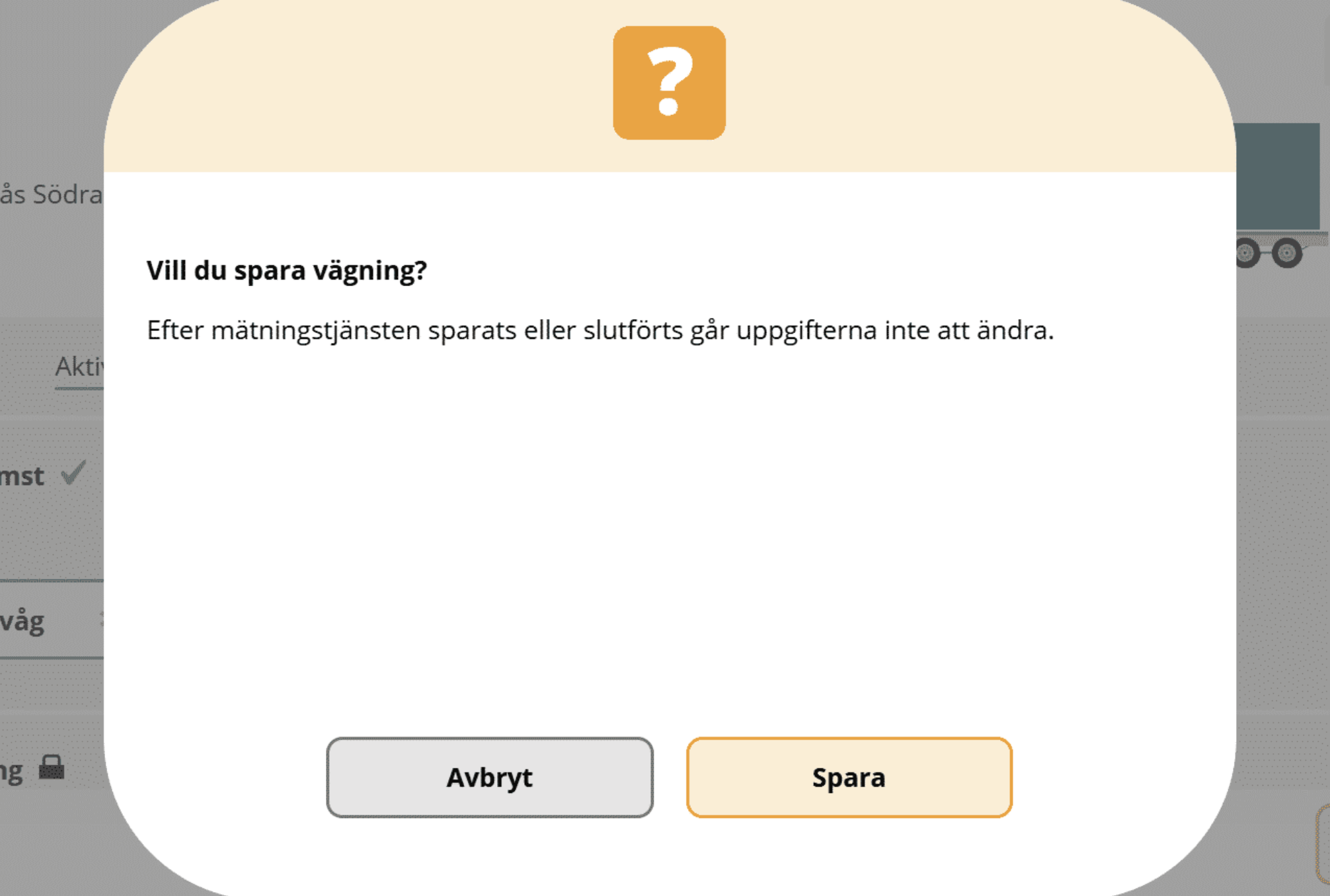Click the lock icon beside 'ng'
The width and height of the screenshot is (1330, 896).
click(52, 767)
